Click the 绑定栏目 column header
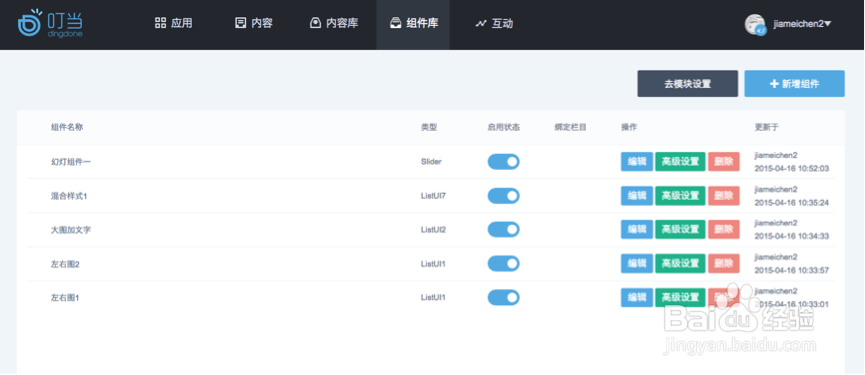Viewport: 865px width, 375px height. pyautogui.click(x=570, y=127)
